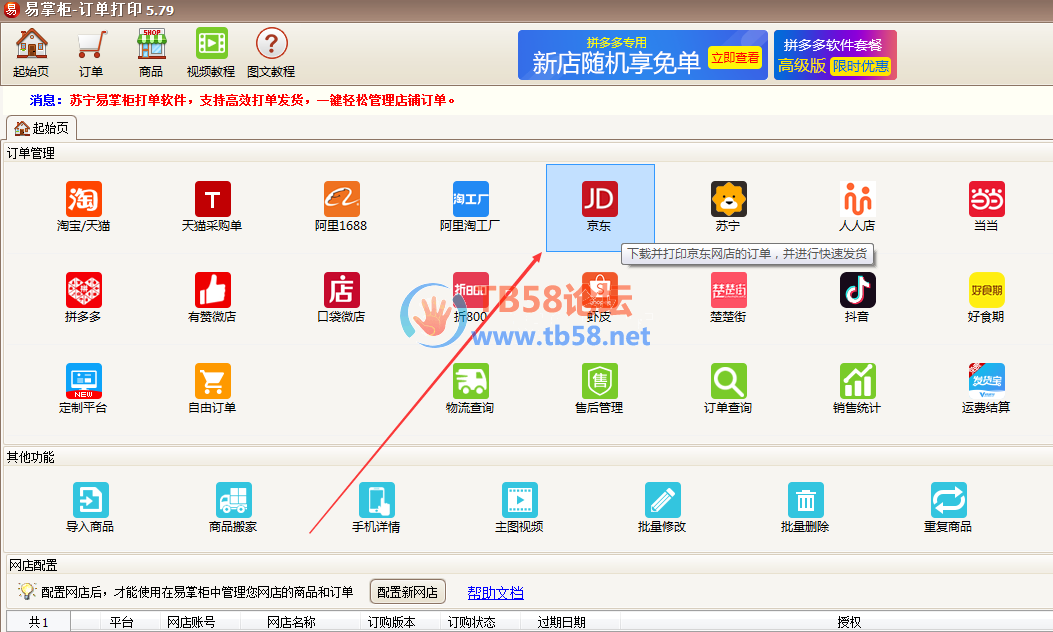Open the 售后管理 after-sales icon

pyautogui.click(x=600, y=389)
